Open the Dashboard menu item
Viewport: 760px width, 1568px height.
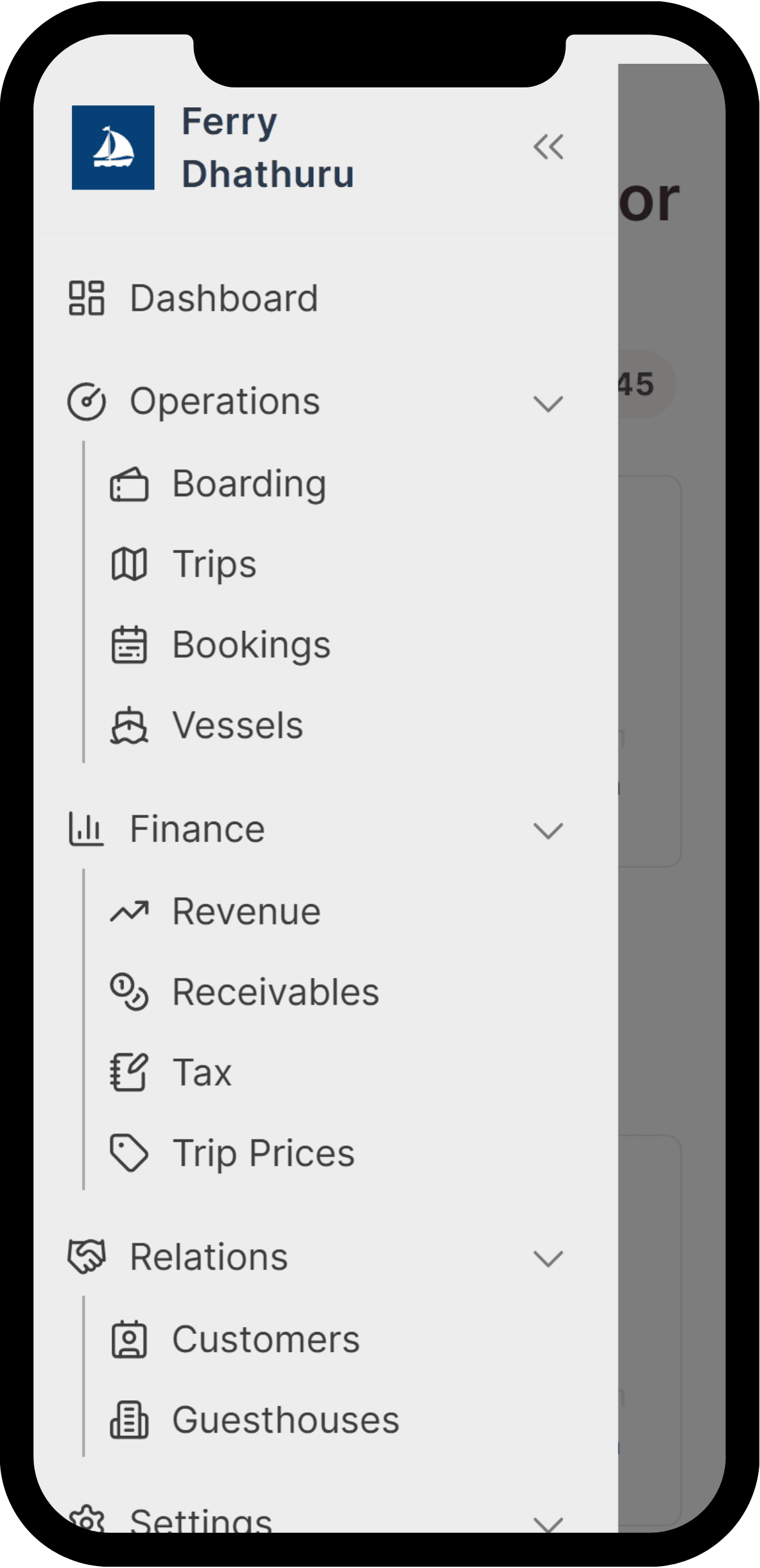pos(223,297)
